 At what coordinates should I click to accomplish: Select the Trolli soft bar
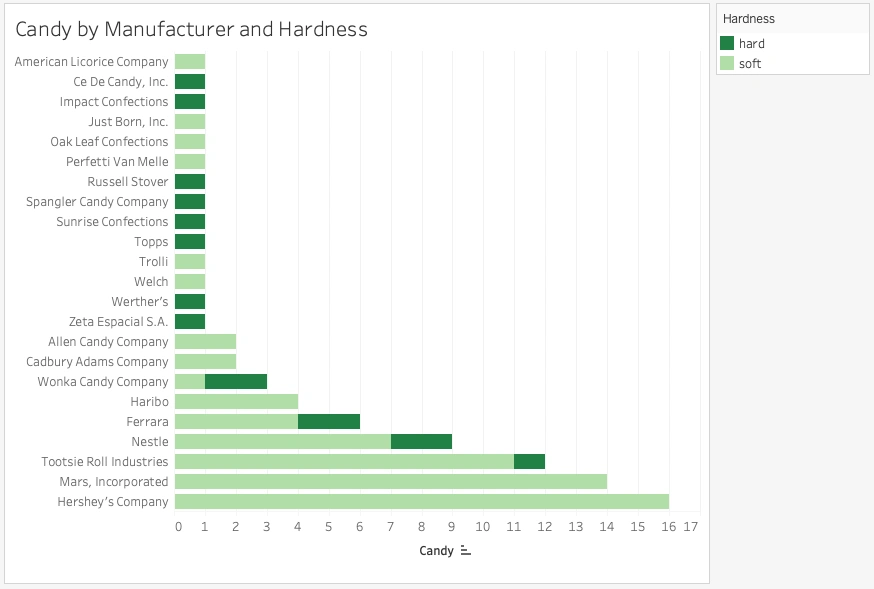tap(190, 262)
